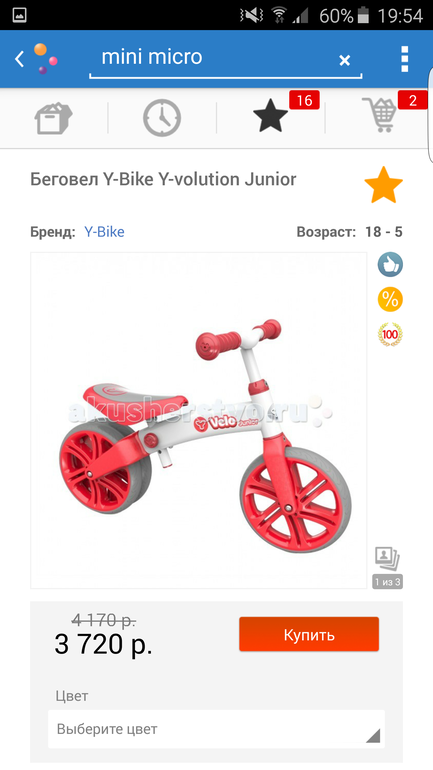Tap the back arrow in header
Viewport: 433px width, 770px height.
pyautogui.click(x=19, y=59)
